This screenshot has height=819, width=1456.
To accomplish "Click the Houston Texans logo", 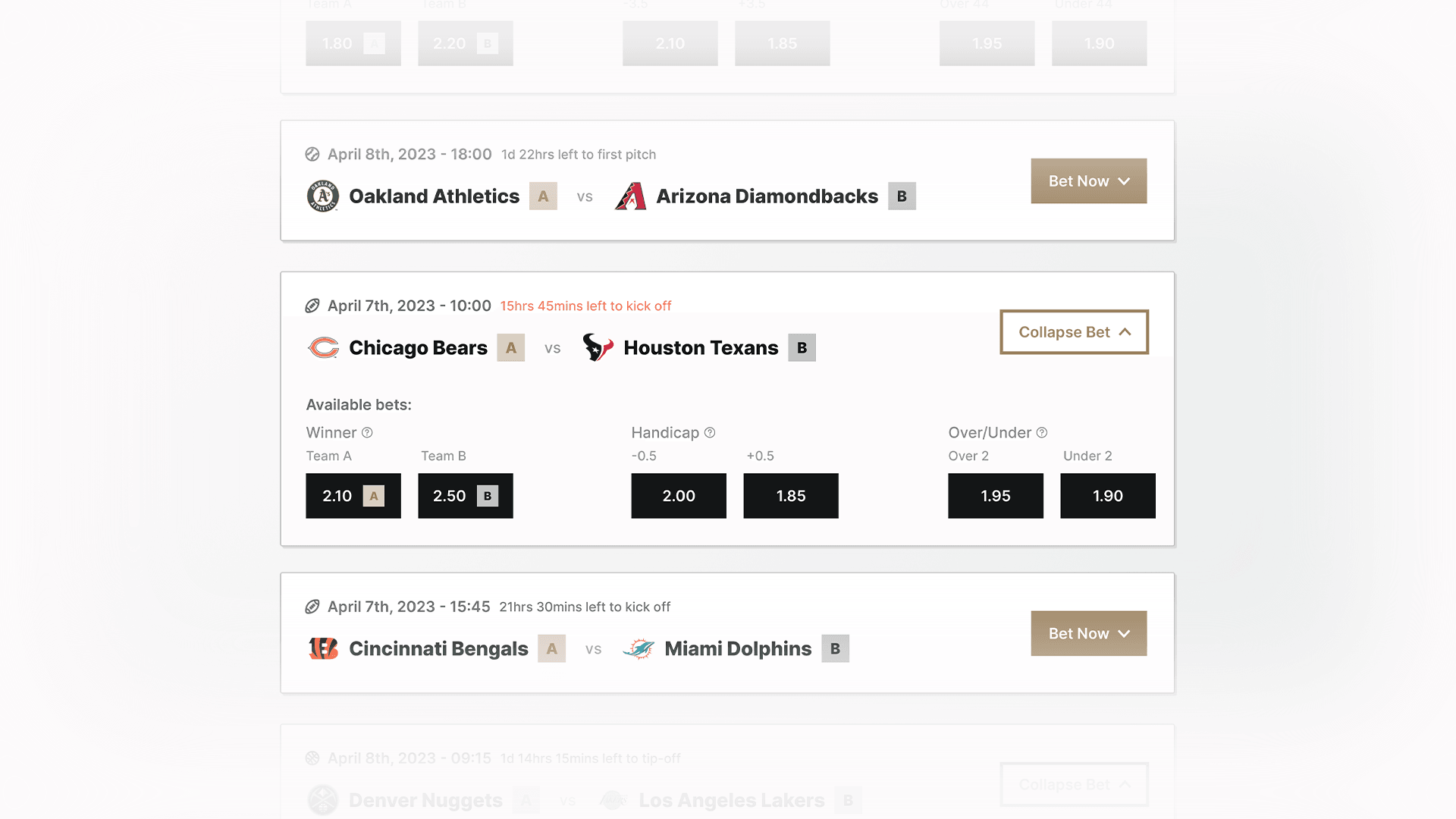I will tap(598, 347).
